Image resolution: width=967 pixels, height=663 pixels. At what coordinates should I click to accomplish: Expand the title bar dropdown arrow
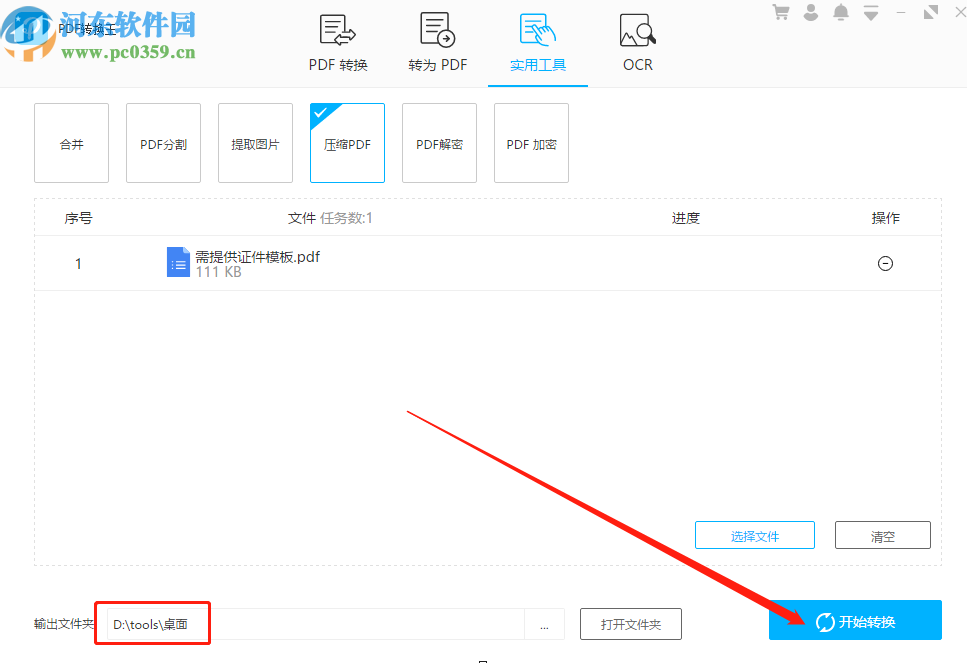click(x=870, y=12)
